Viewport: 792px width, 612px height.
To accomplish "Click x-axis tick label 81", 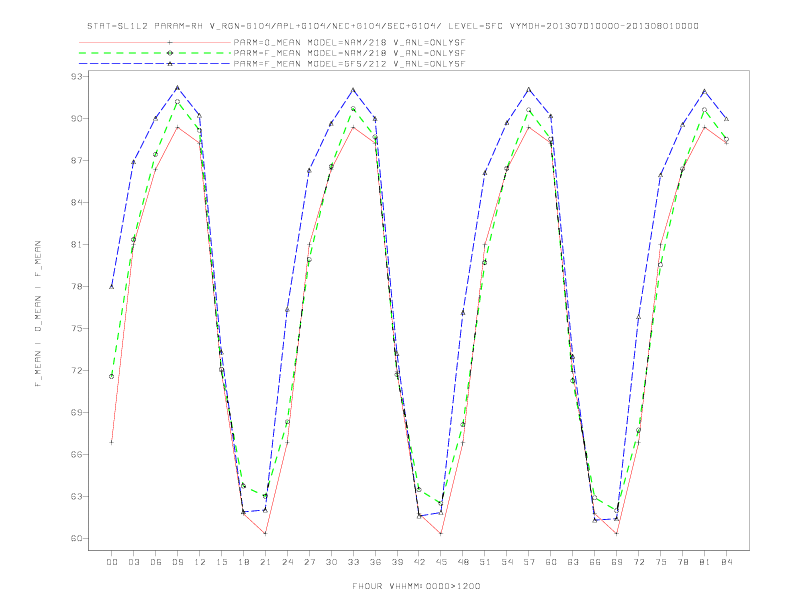I will pyautogui.click(x=705, y=562).
